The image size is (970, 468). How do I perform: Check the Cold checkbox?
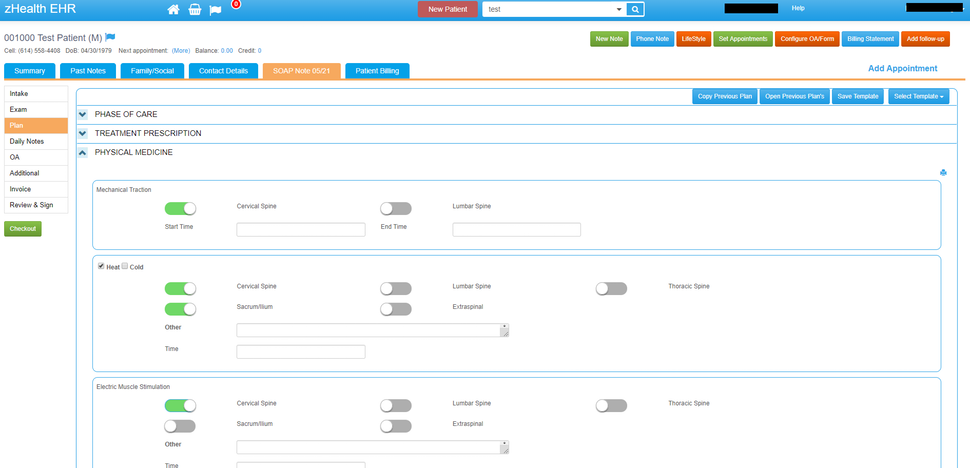coord(125,266)
